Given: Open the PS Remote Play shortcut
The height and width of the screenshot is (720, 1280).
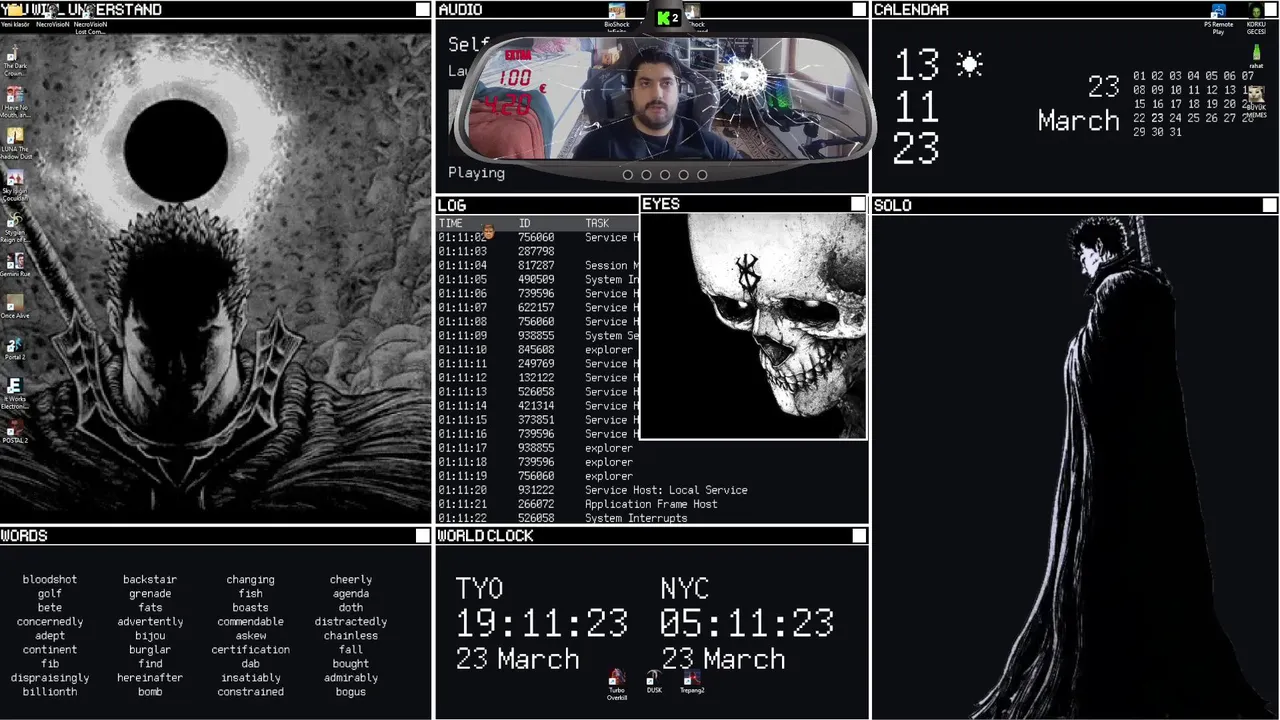Looking at the screenshot, I should click(x=1218, y=17).
